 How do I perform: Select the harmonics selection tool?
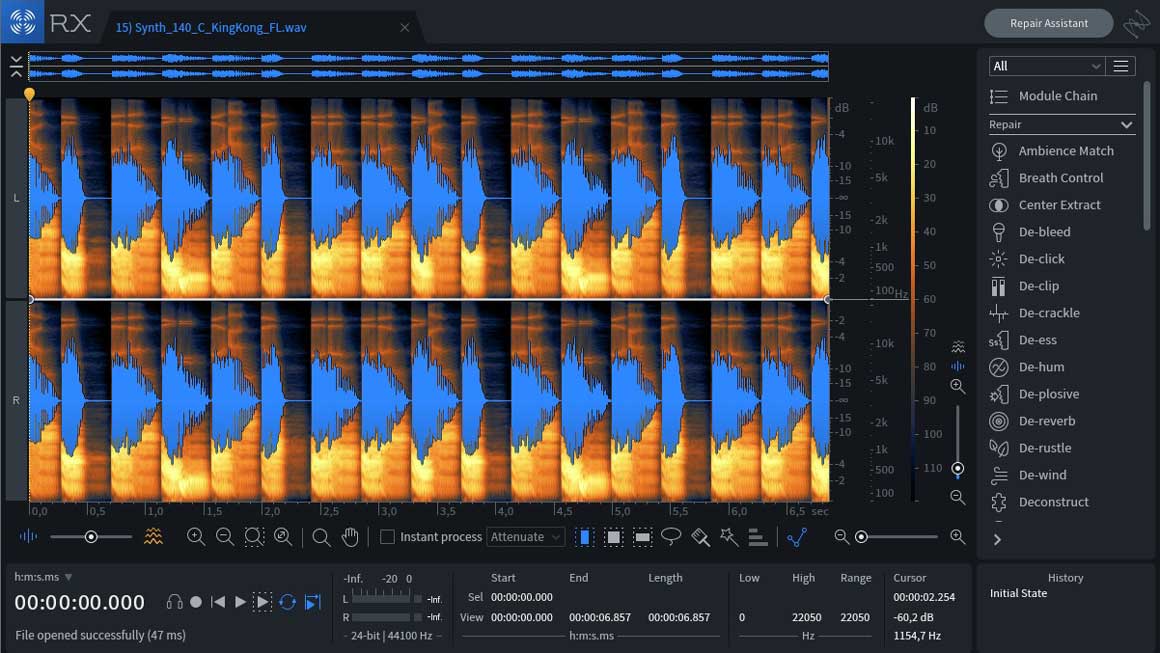(758, 537)
